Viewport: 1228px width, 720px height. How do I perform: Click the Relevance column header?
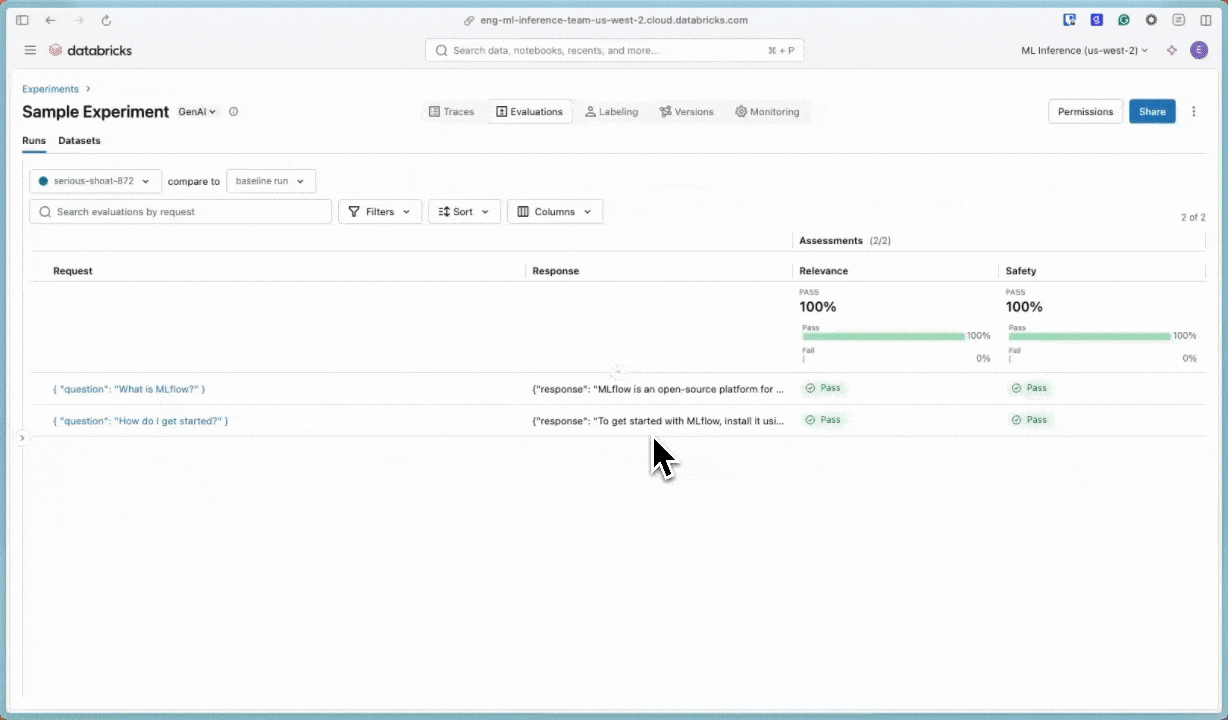(823, 271)
